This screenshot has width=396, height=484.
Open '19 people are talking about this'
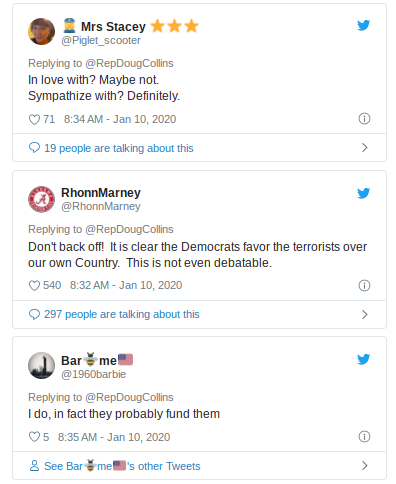(x=119, y=148)
